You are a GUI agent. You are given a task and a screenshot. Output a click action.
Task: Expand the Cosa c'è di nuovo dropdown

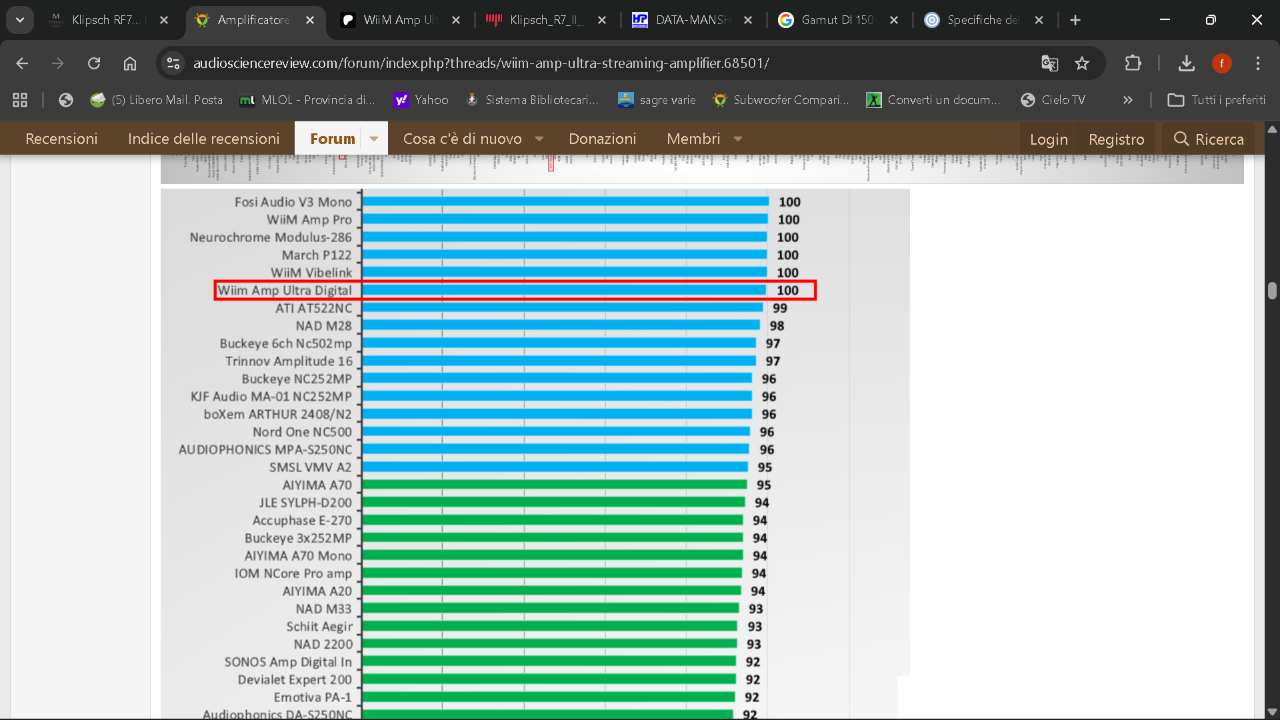point(539,139)
